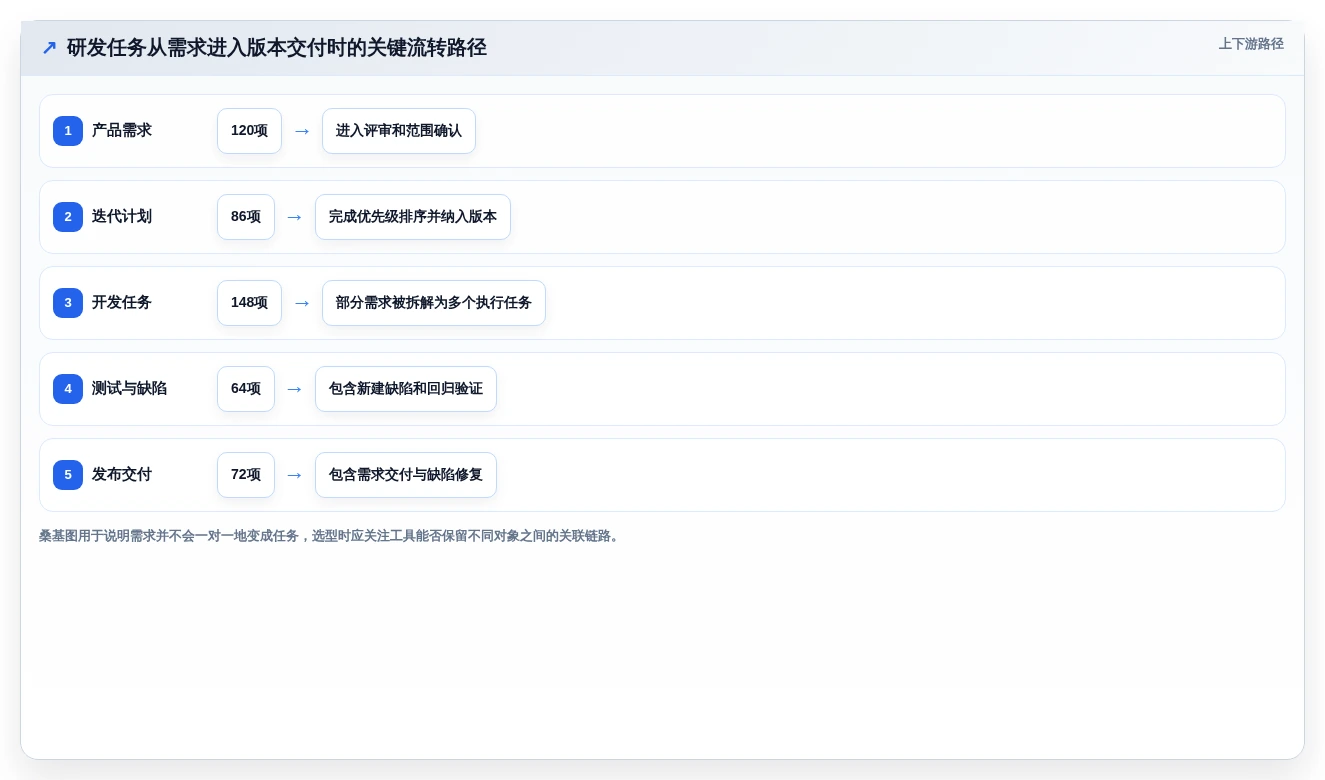Click the 148项 count chip

tap(249, 303)
